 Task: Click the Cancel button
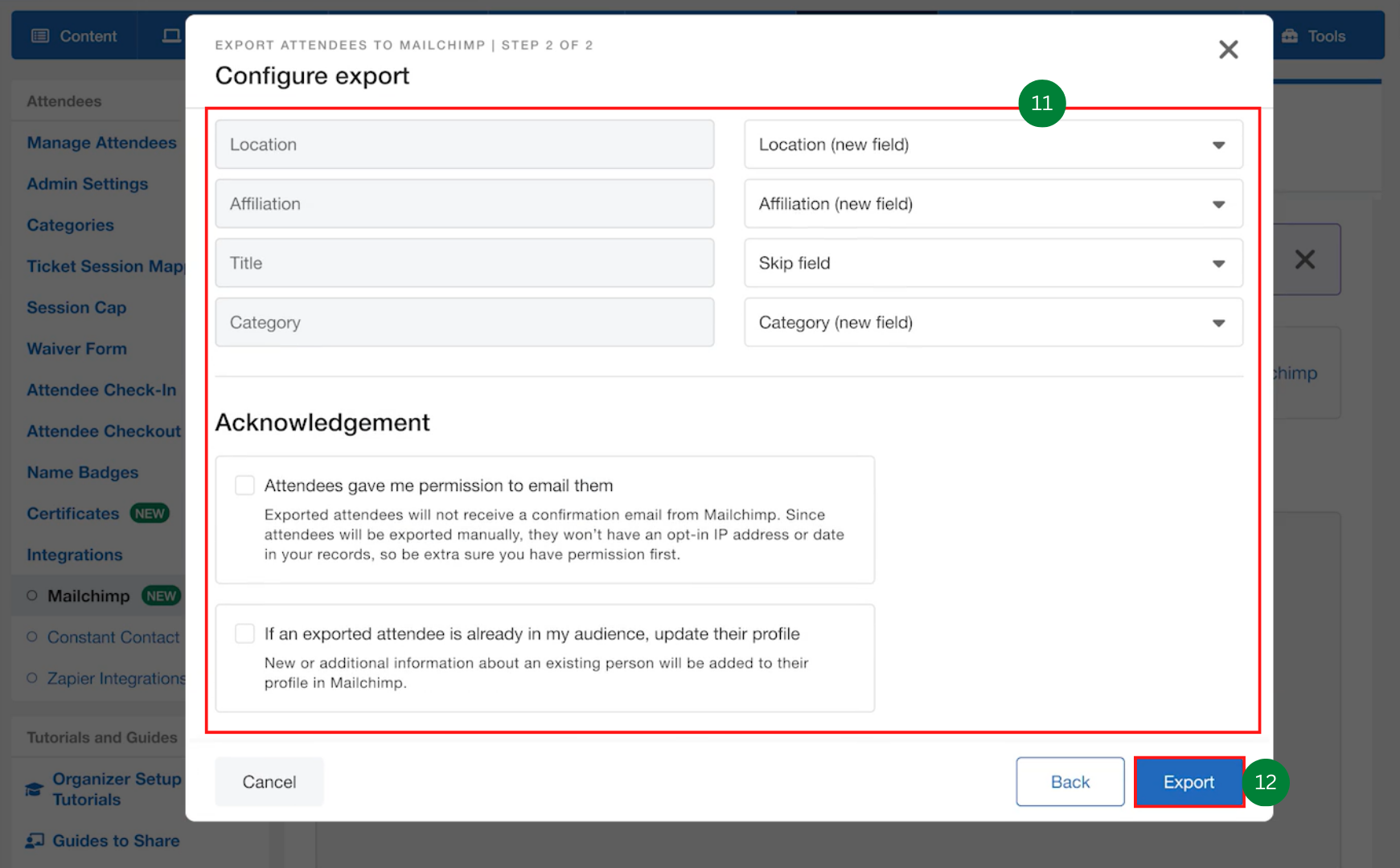269,782
